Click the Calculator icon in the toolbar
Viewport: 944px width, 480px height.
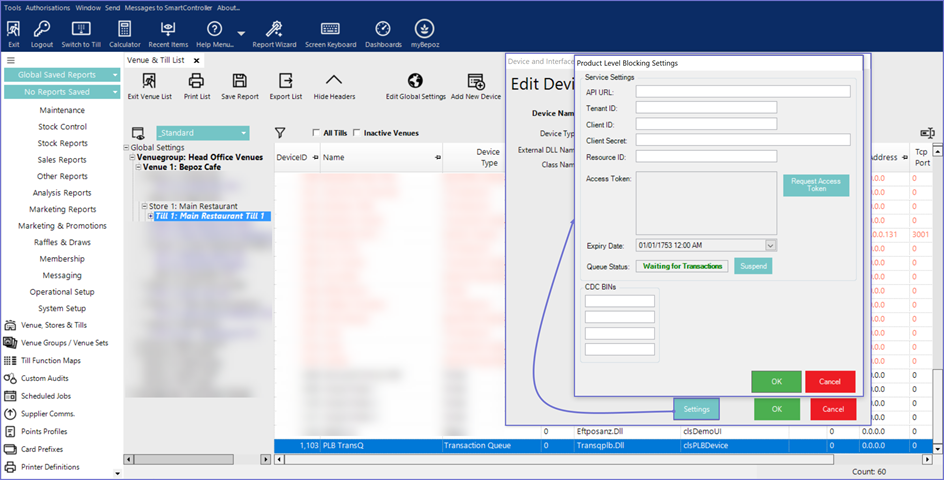124,29
